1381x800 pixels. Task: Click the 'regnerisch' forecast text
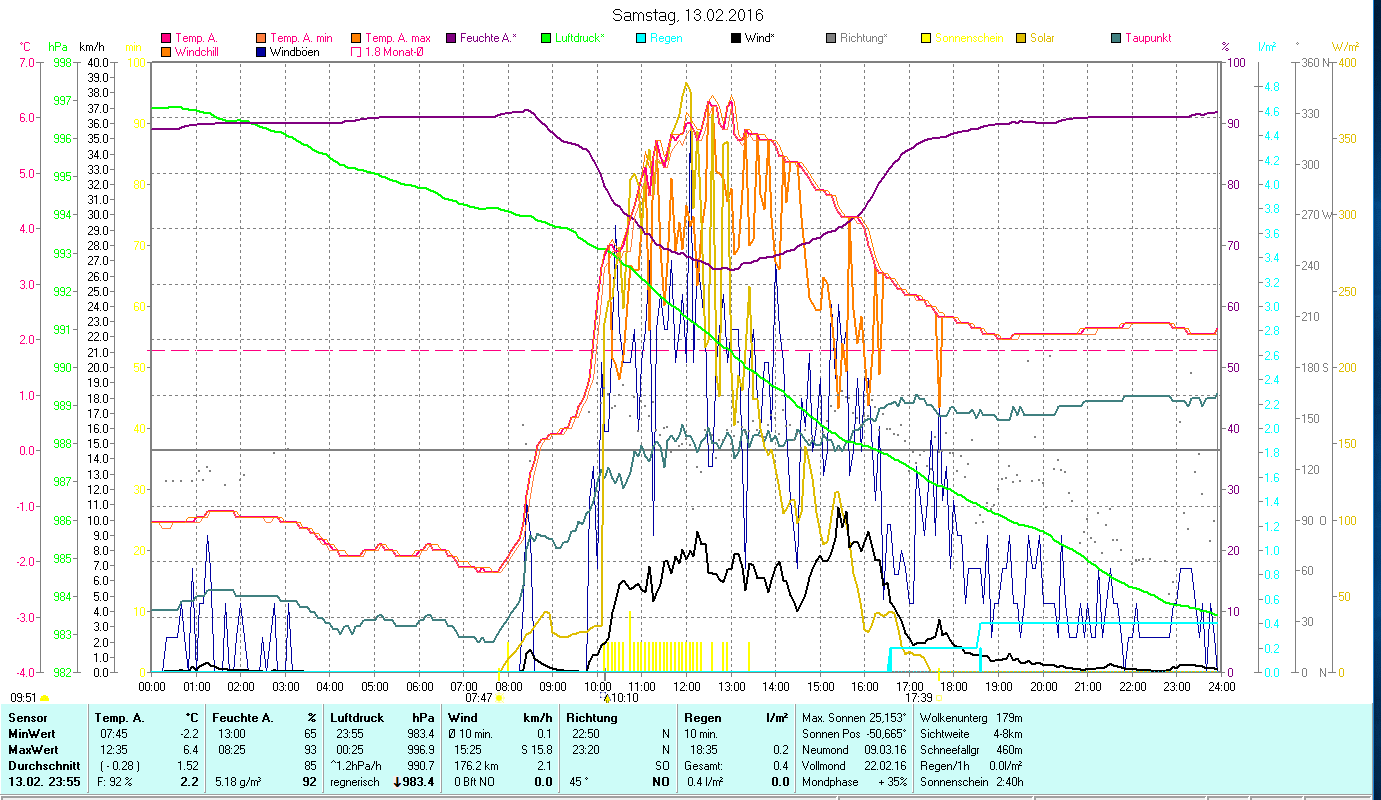(x=355, y=782)
